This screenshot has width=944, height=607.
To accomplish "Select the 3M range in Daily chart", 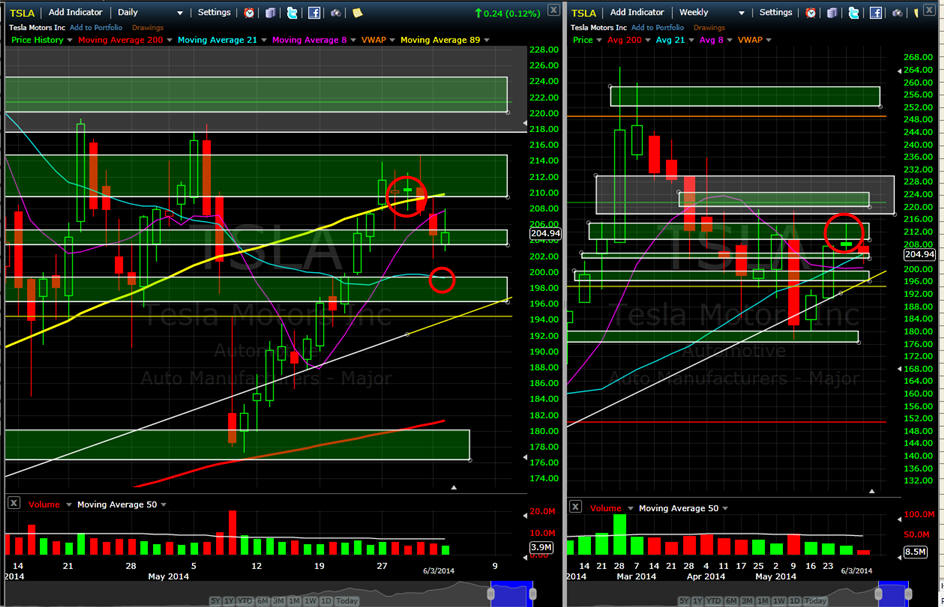I will tap(278, 601).
